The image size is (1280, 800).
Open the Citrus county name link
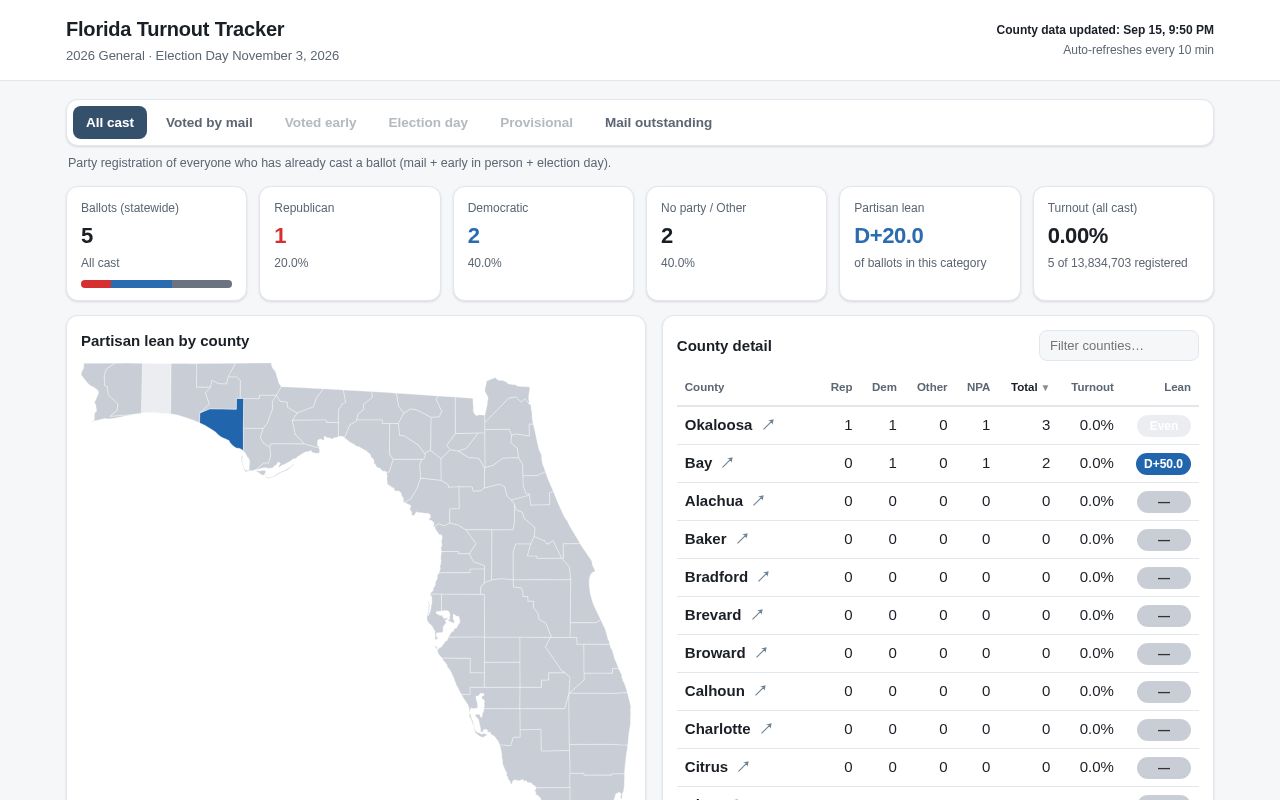point(706,767)
